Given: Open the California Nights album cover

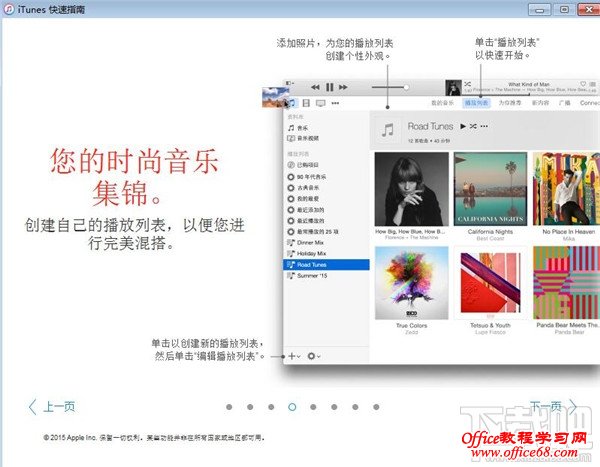Looking at the screenshot, I should pos(490,189).
